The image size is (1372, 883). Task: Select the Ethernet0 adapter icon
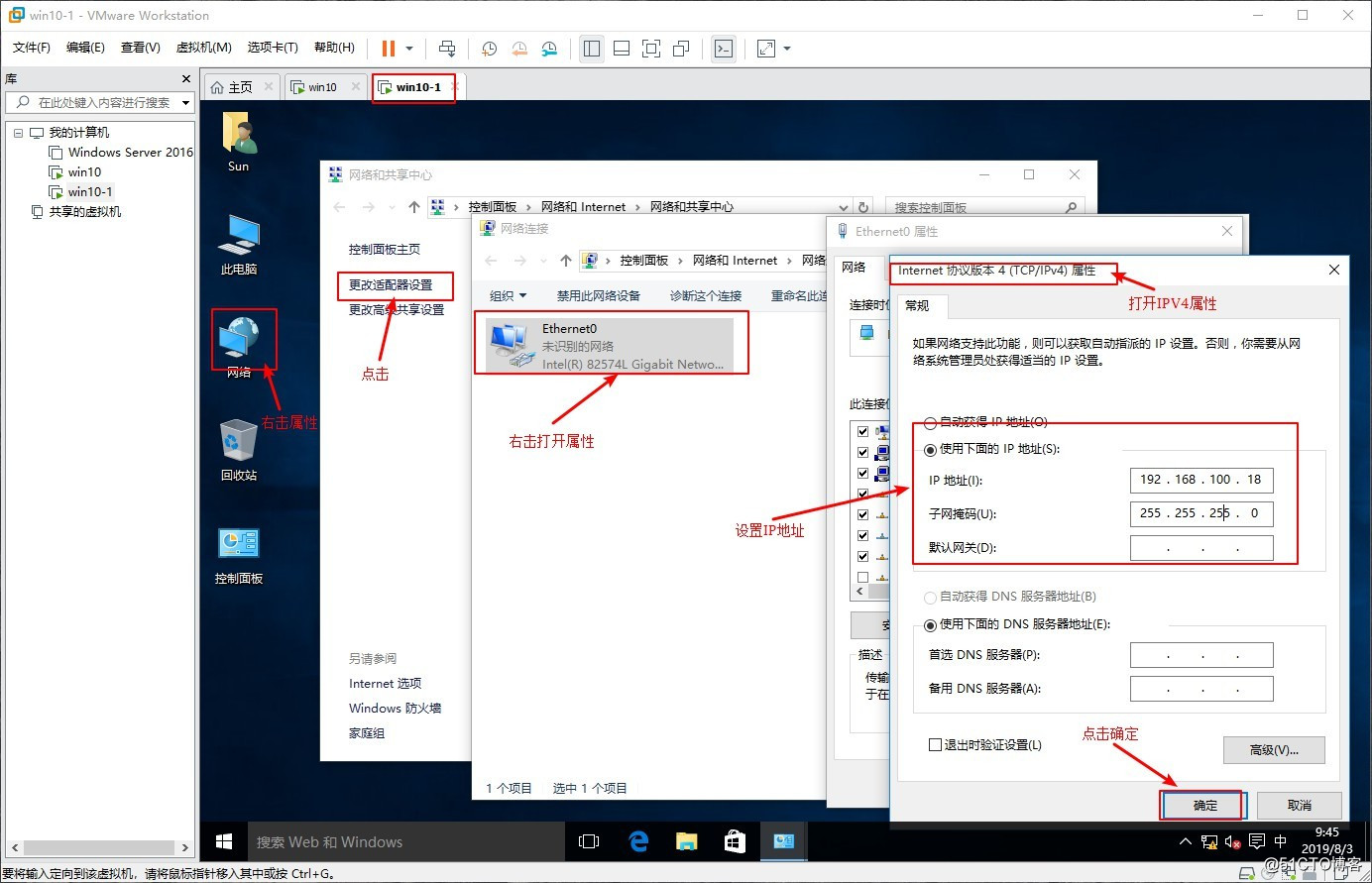[x=510, y=346]
